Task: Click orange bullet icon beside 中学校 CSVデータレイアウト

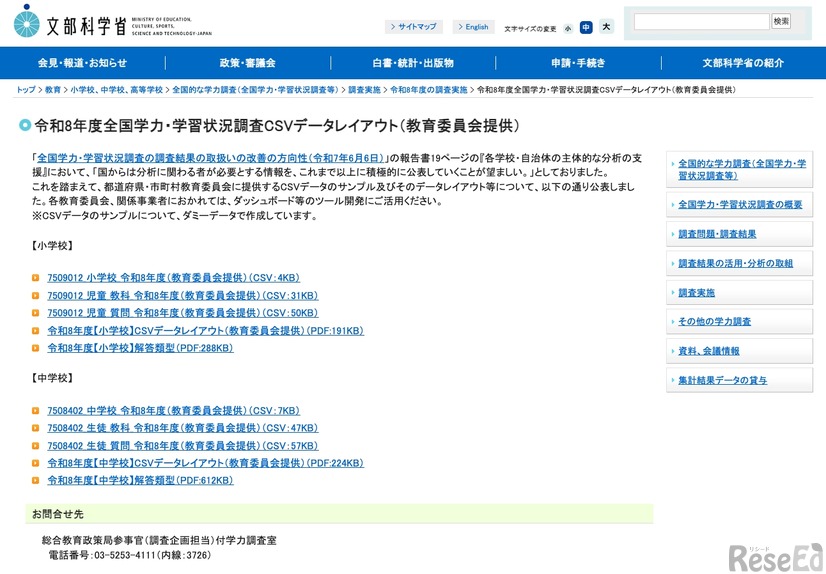Action: tap(35, 463)
